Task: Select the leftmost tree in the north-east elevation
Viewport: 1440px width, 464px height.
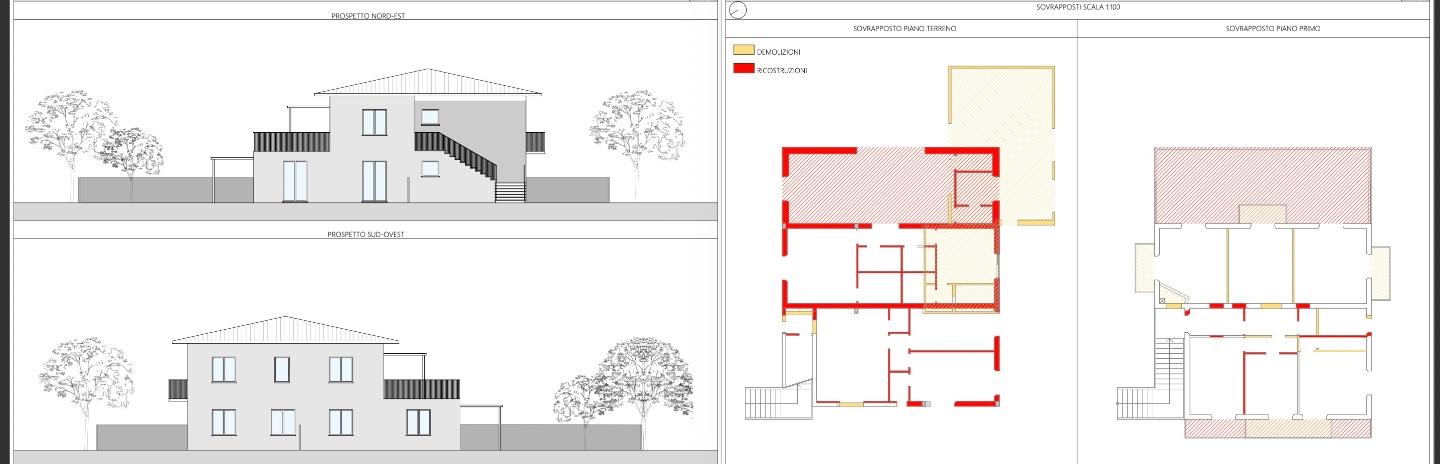Action: tap(70, 135)
